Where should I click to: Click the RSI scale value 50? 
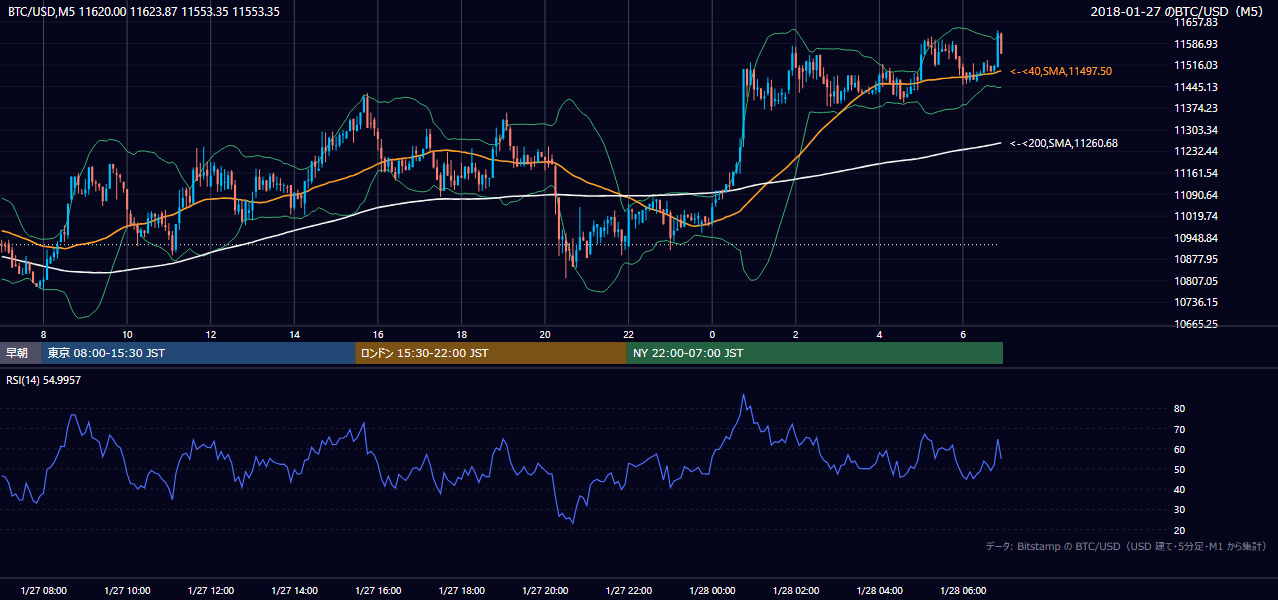point(1179,469)
